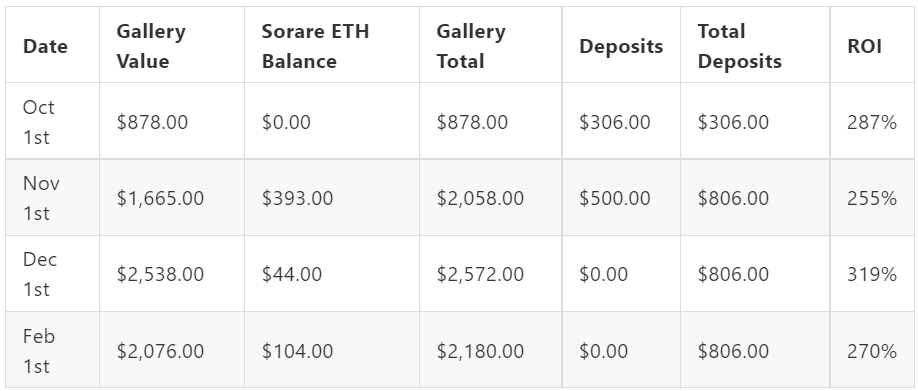Click the Sorare ETH Balance header
The width and height of the screenshot is (918, 391).
click(332, 45)
